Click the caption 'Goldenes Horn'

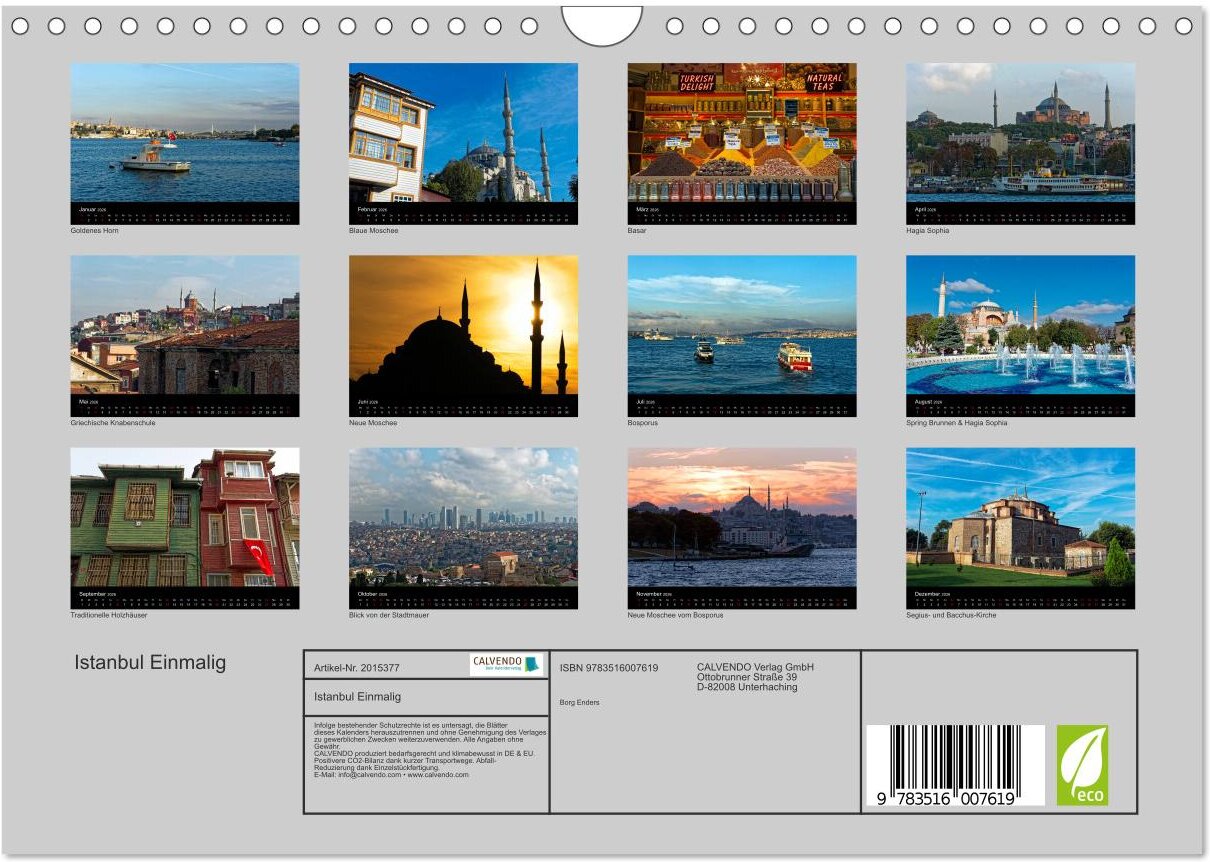94,231
